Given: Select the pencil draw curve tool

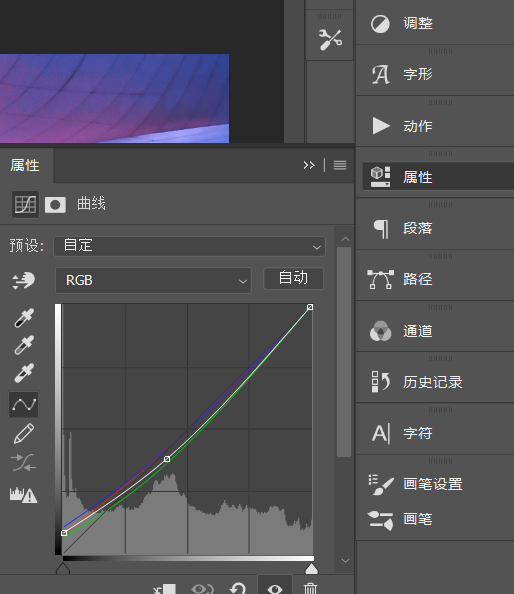Looking at the screenshot, I should pos(24,434).
